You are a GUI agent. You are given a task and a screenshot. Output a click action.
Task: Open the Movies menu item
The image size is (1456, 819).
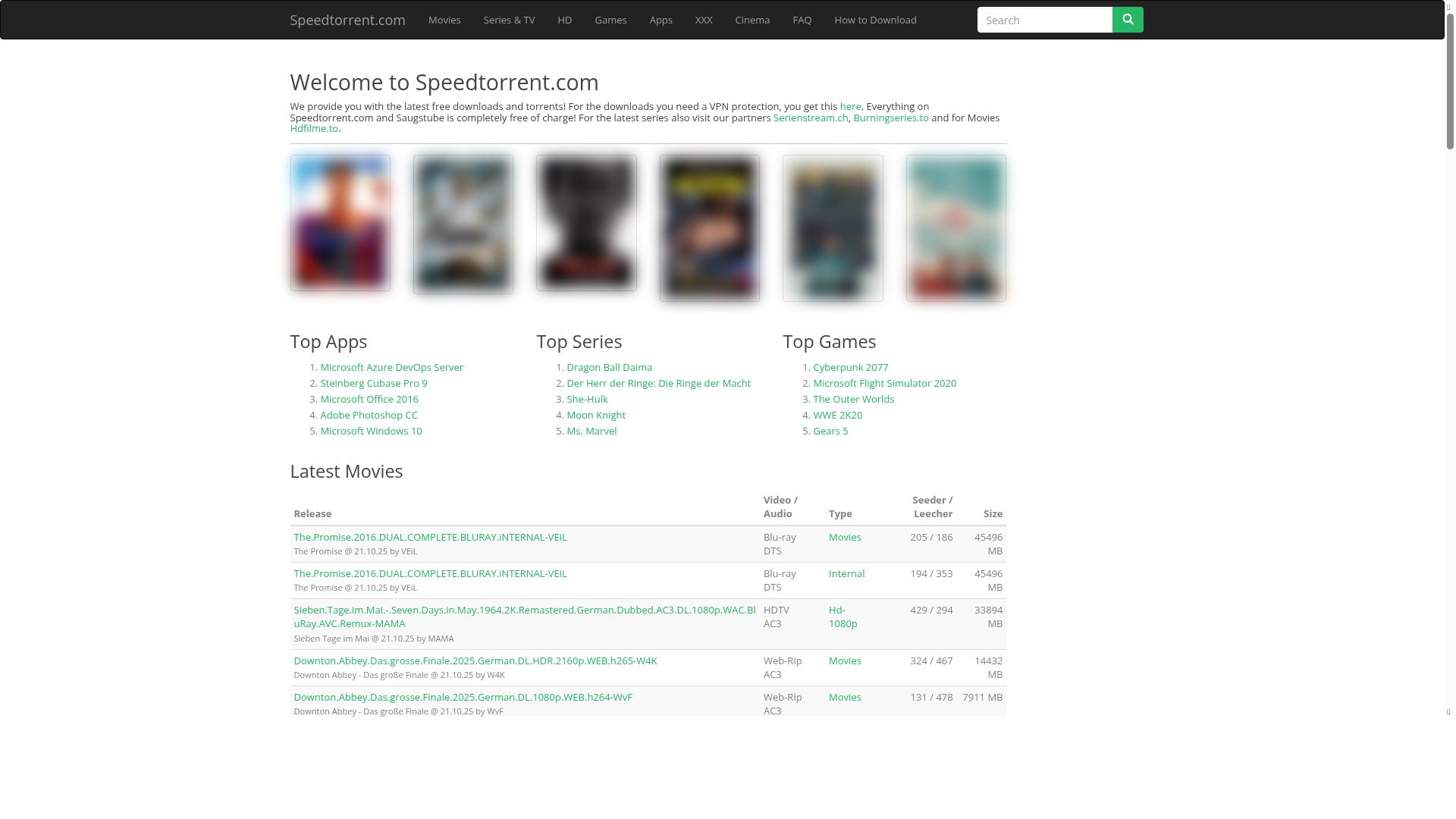coord(444,20)
